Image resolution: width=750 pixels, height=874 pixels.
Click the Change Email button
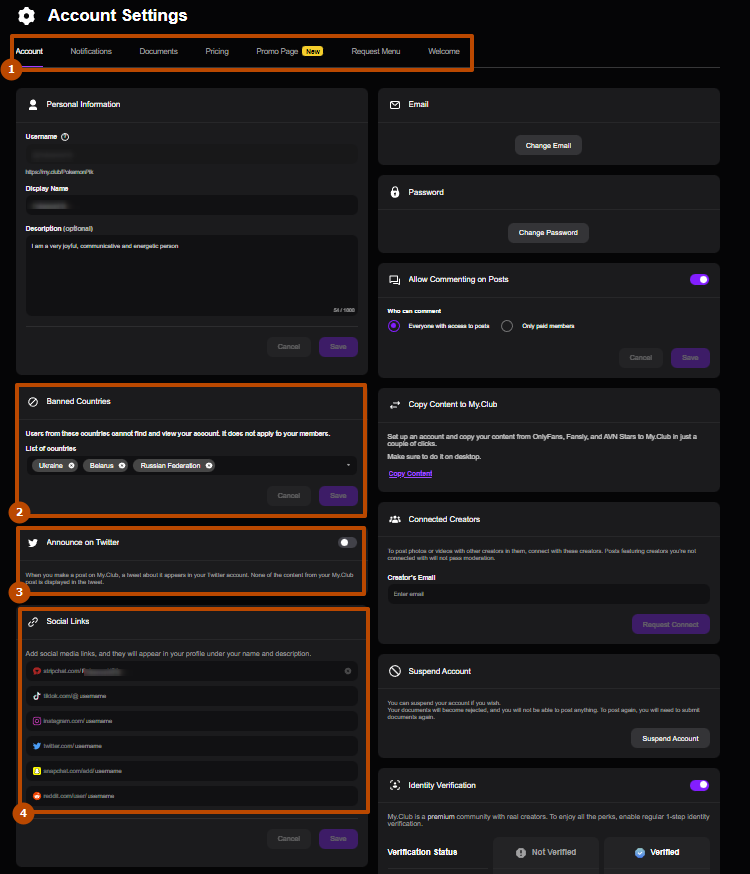[548, 146]
